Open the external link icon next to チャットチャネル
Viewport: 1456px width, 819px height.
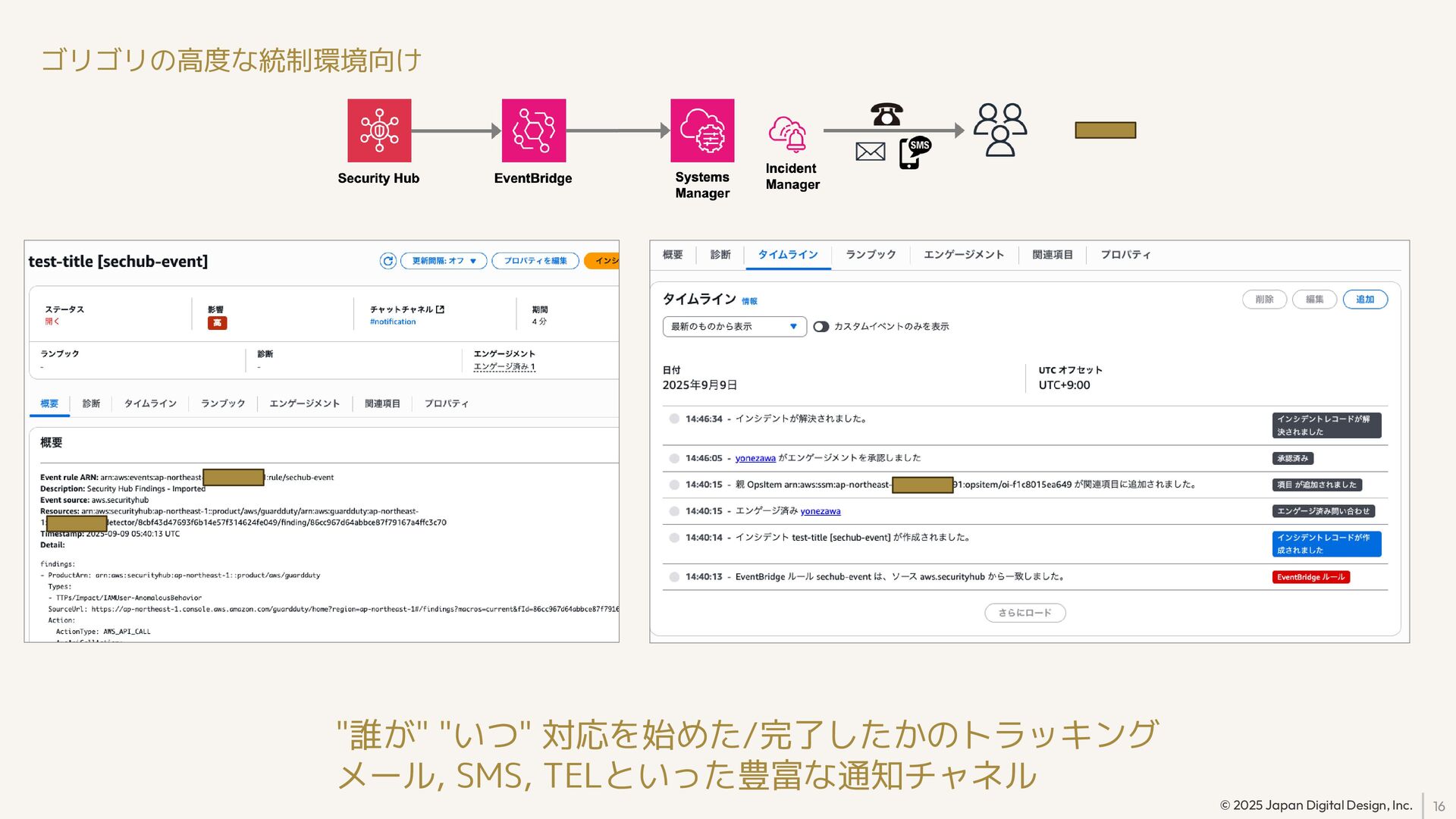pos(440,309)
